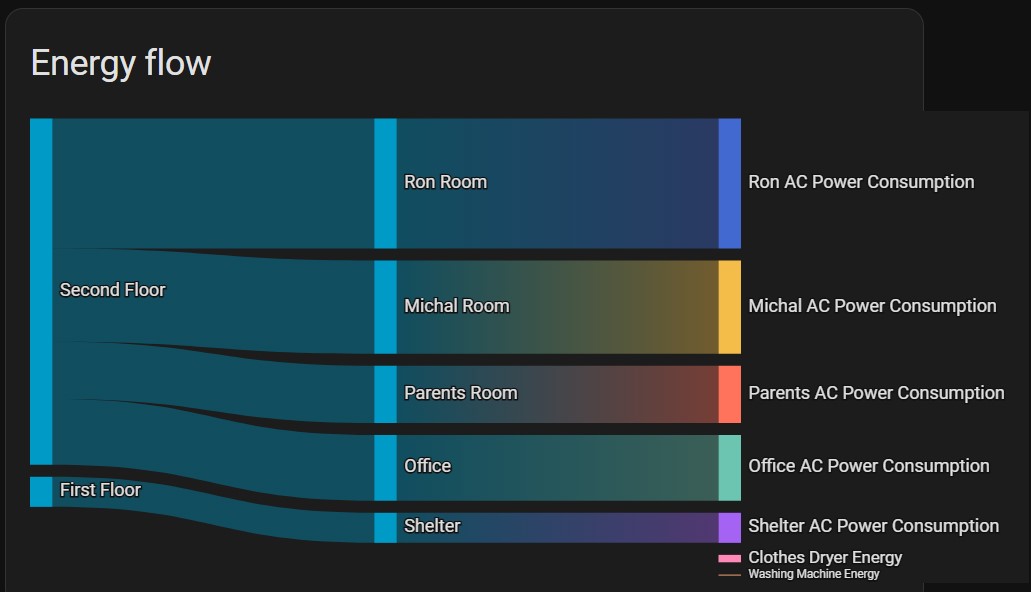Click the Clothes Dryer Energy label
Viewport: 1031px width, 592px height.
coord(825,557)
